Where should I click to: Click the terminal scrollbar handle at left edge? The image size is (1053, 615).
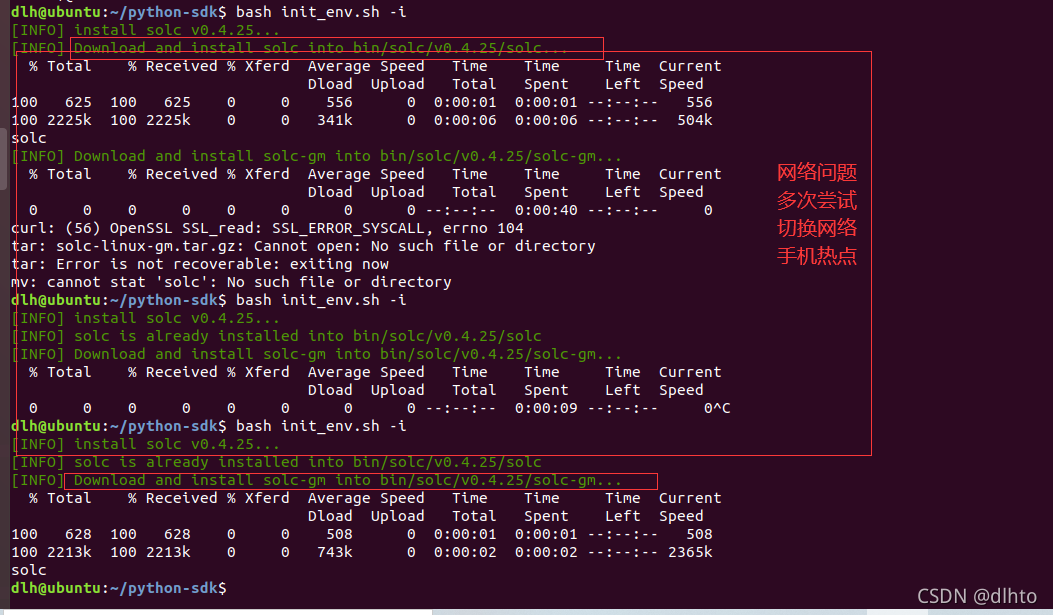pos(3,159)
